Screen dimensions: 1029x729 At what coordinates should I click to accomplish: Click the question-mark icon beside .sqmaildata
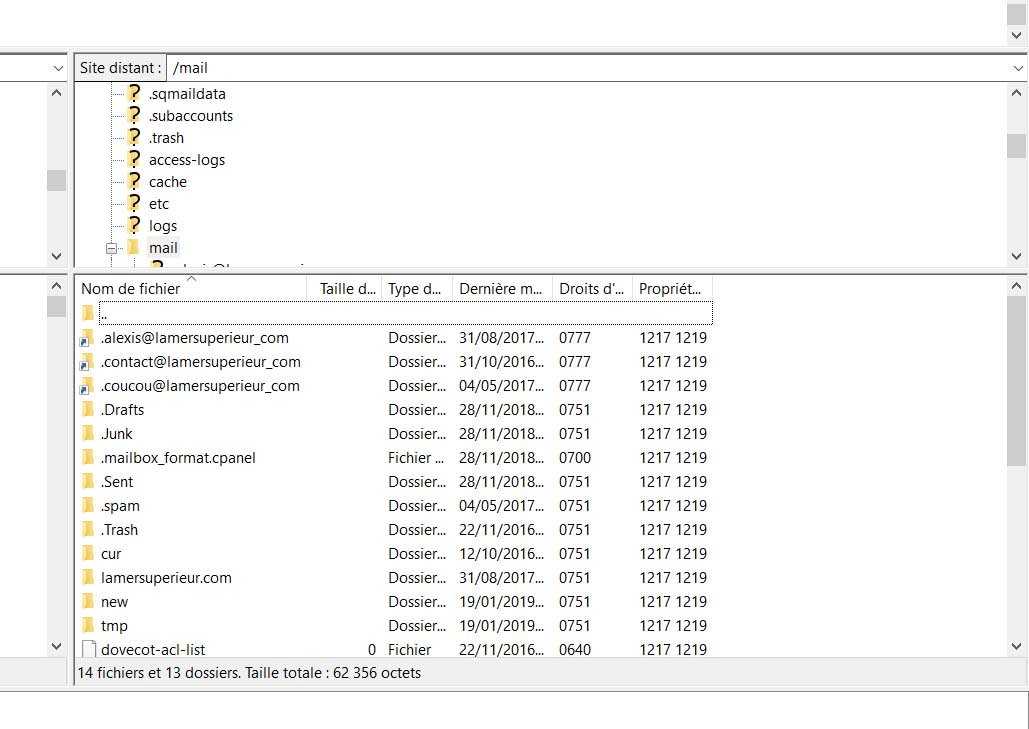[134, 93]
